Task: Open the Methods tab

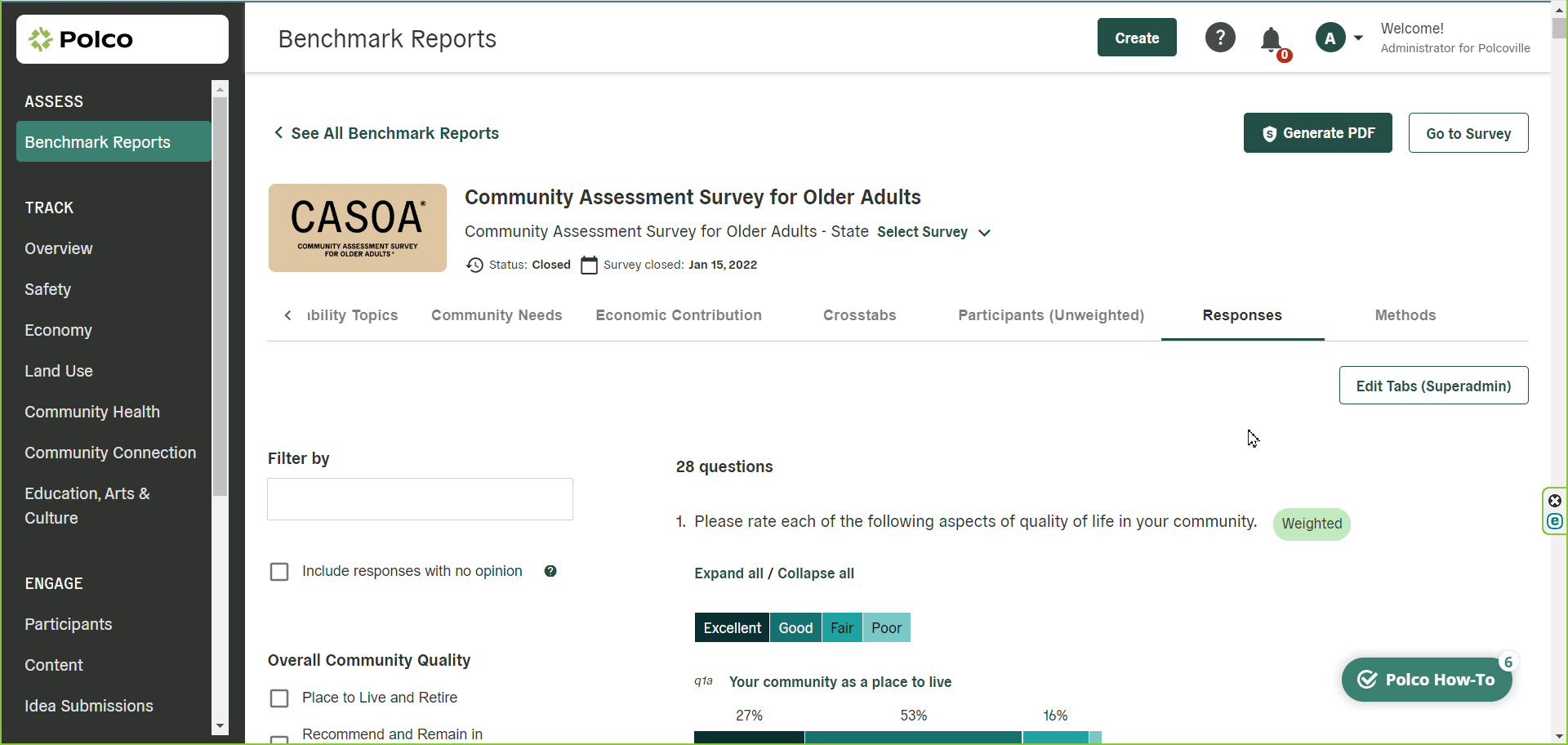Action: [x=1405, y=315]
